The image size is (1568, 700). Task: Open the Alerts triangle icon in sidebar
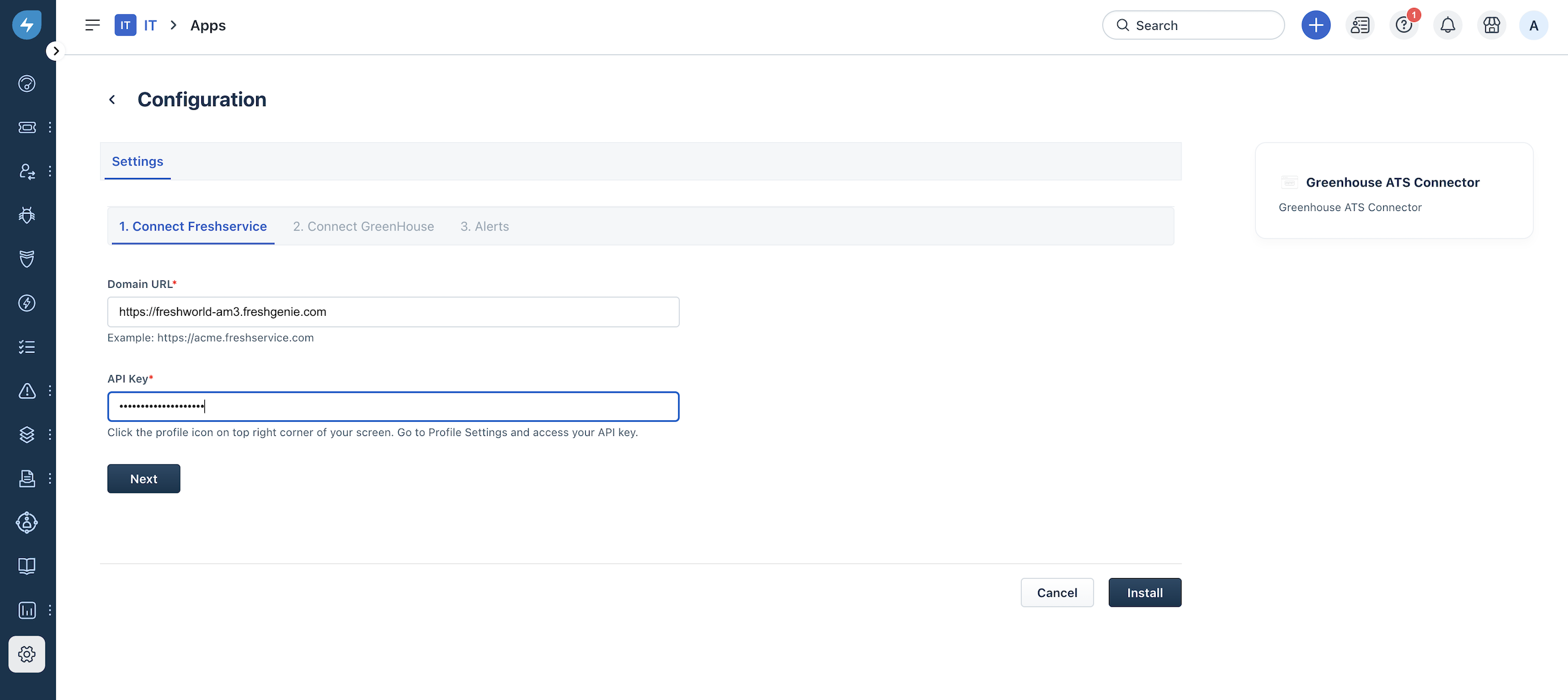point(27,391)
